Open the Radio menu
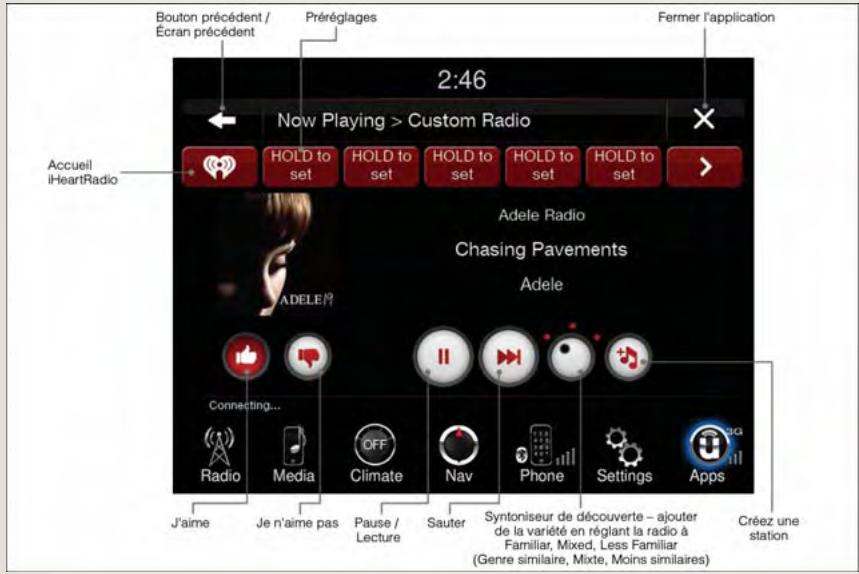Image resolution: width=859 pixels, height=574 pixels. [x=220, y=455]
